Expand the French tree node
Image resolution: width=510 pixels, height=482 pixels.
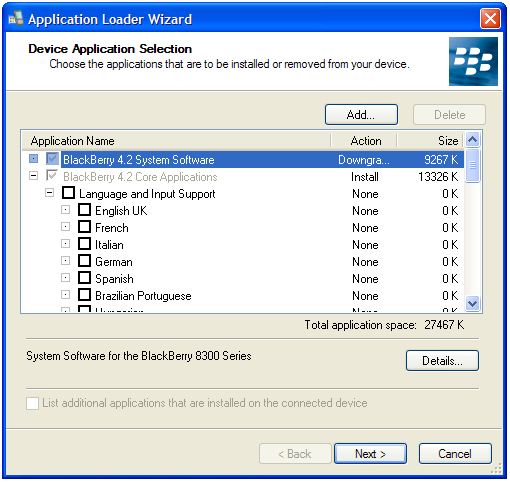click(x=65, y=227)
